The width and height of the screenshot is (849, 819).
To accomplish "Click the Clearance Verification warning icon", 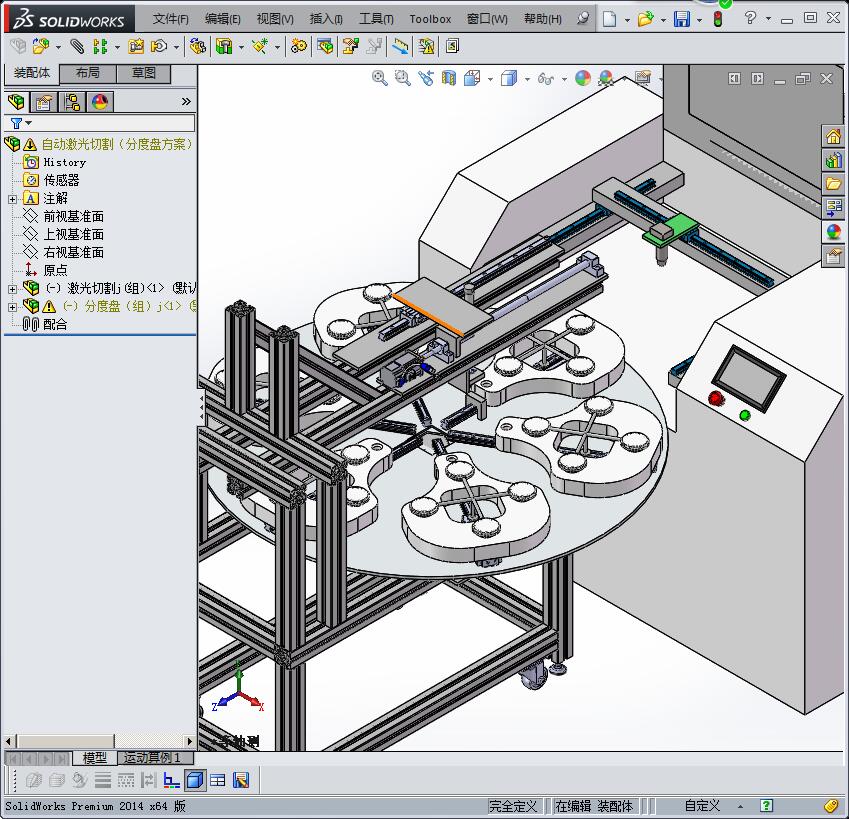I will pyautogui.click(x=426, y=47).
